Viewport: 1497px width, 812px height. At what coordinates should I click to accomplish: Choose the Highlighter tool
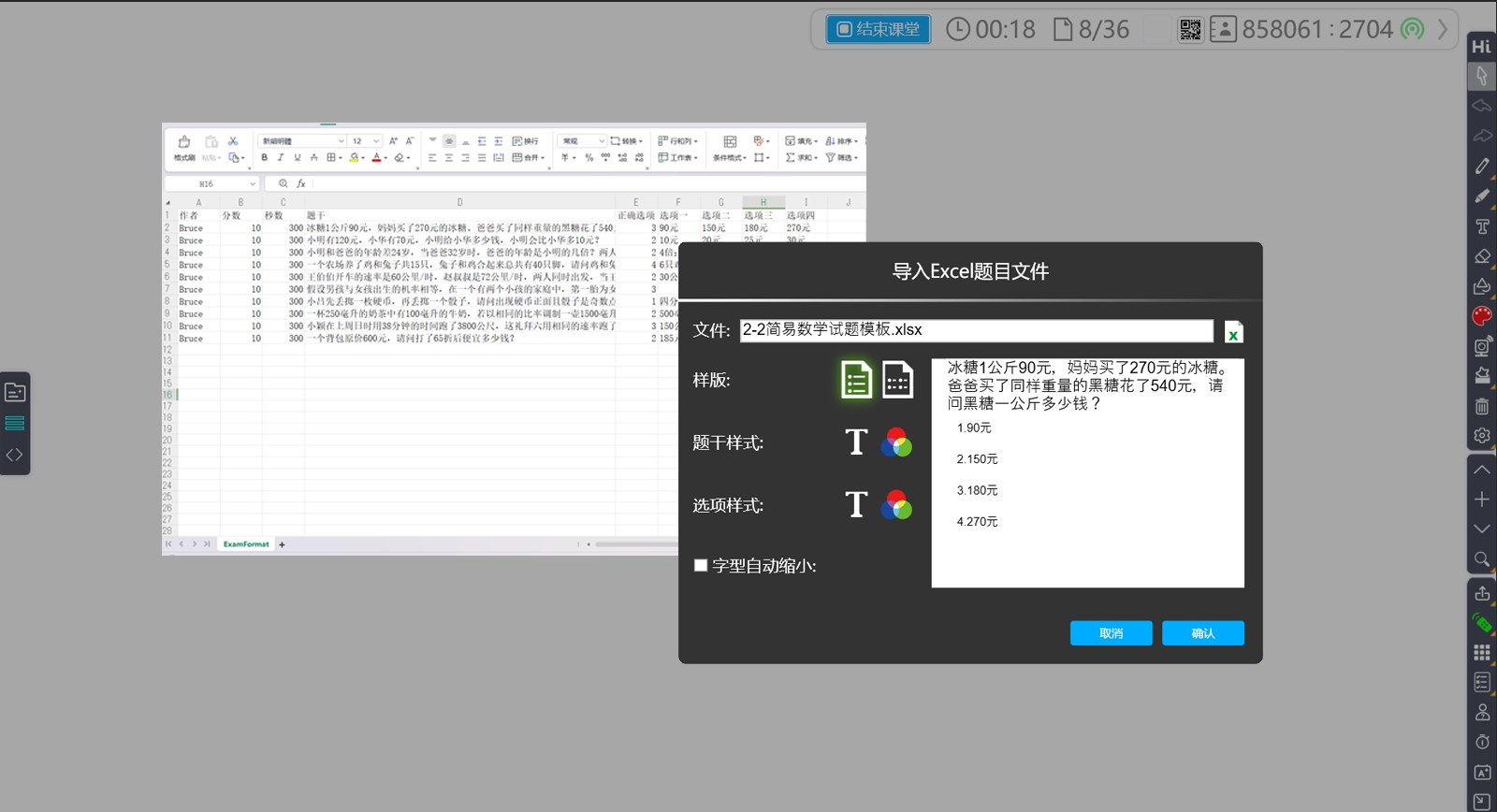(x=1482, y=196)
